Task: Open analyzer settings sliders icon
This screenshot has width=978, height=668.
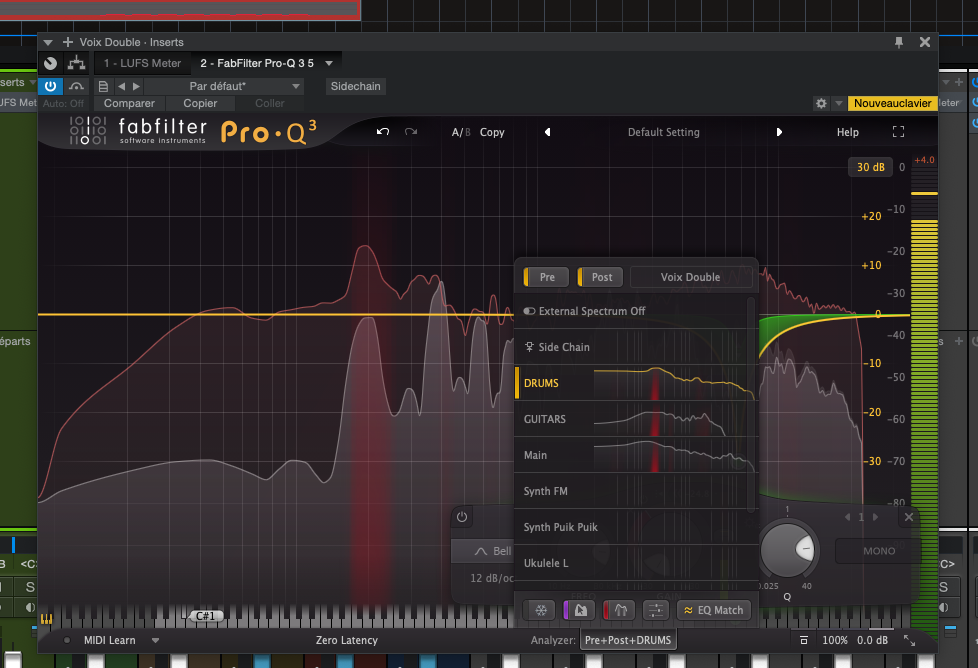Action: (656, 610)
